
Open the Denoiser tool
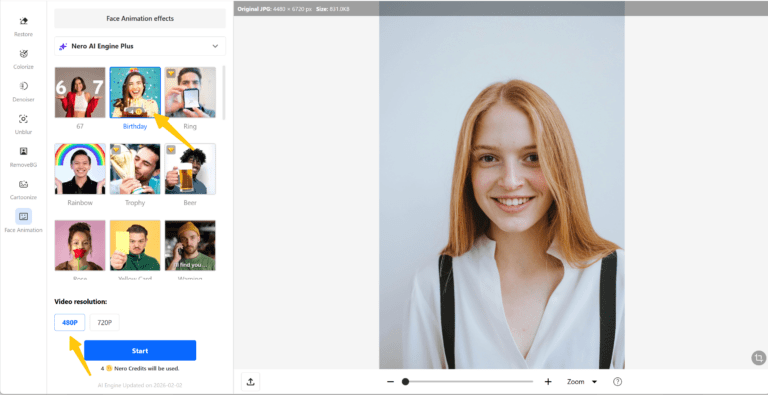click(x=24, y=91)
